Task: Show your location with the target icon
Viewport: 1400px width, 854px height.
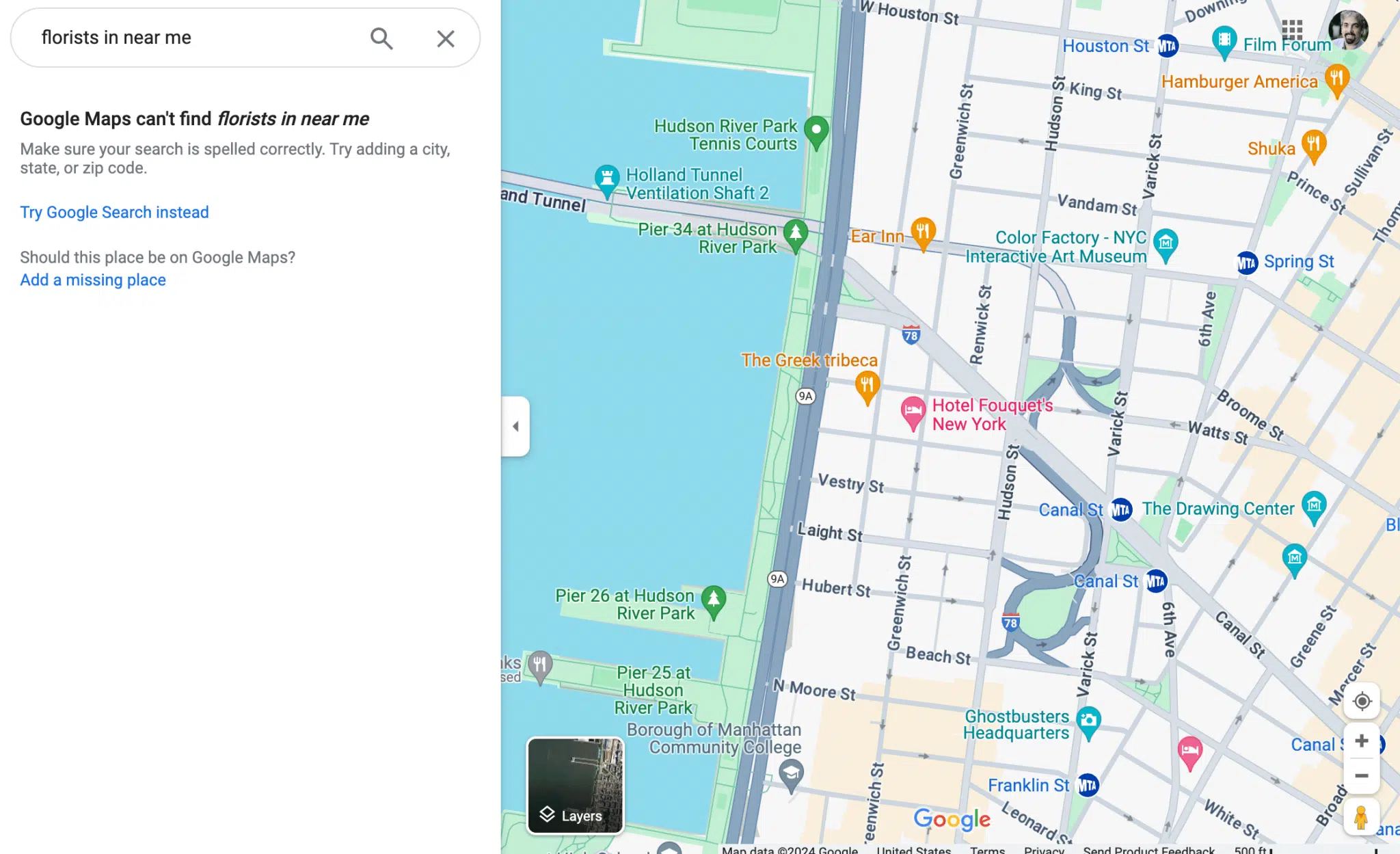Action: point(1362,701)
